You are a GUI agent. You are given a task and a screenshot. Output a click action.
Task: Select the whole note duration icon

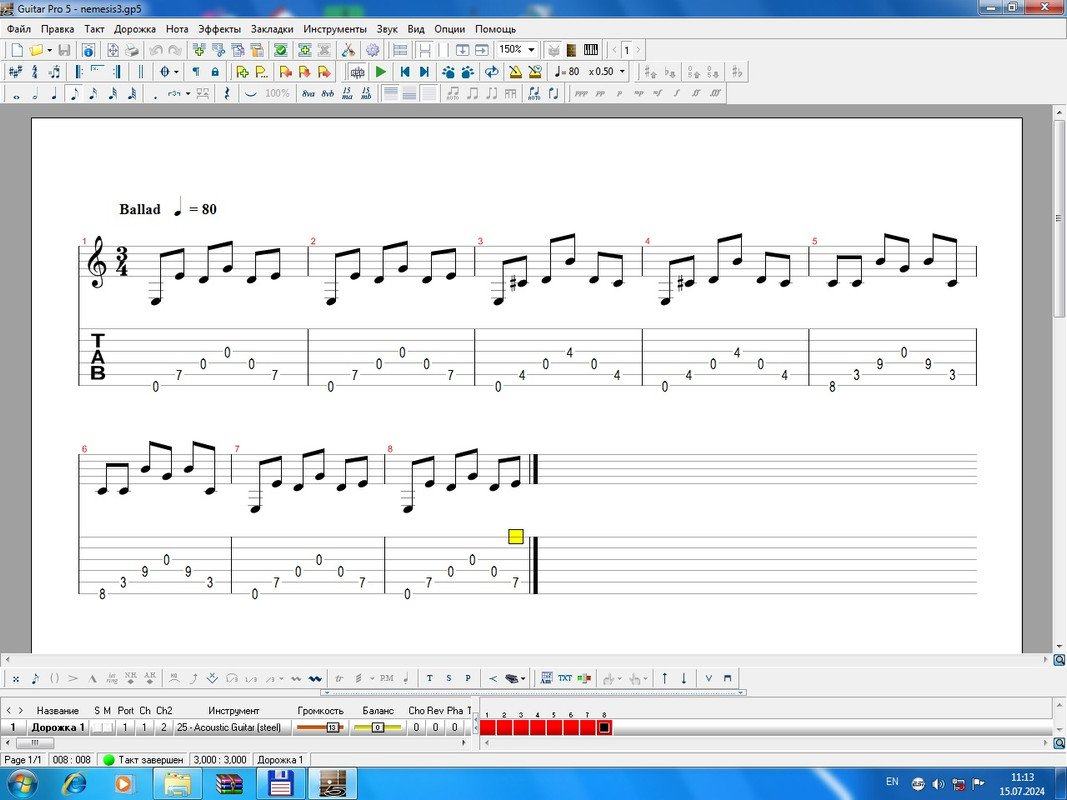tap(16, 94)
